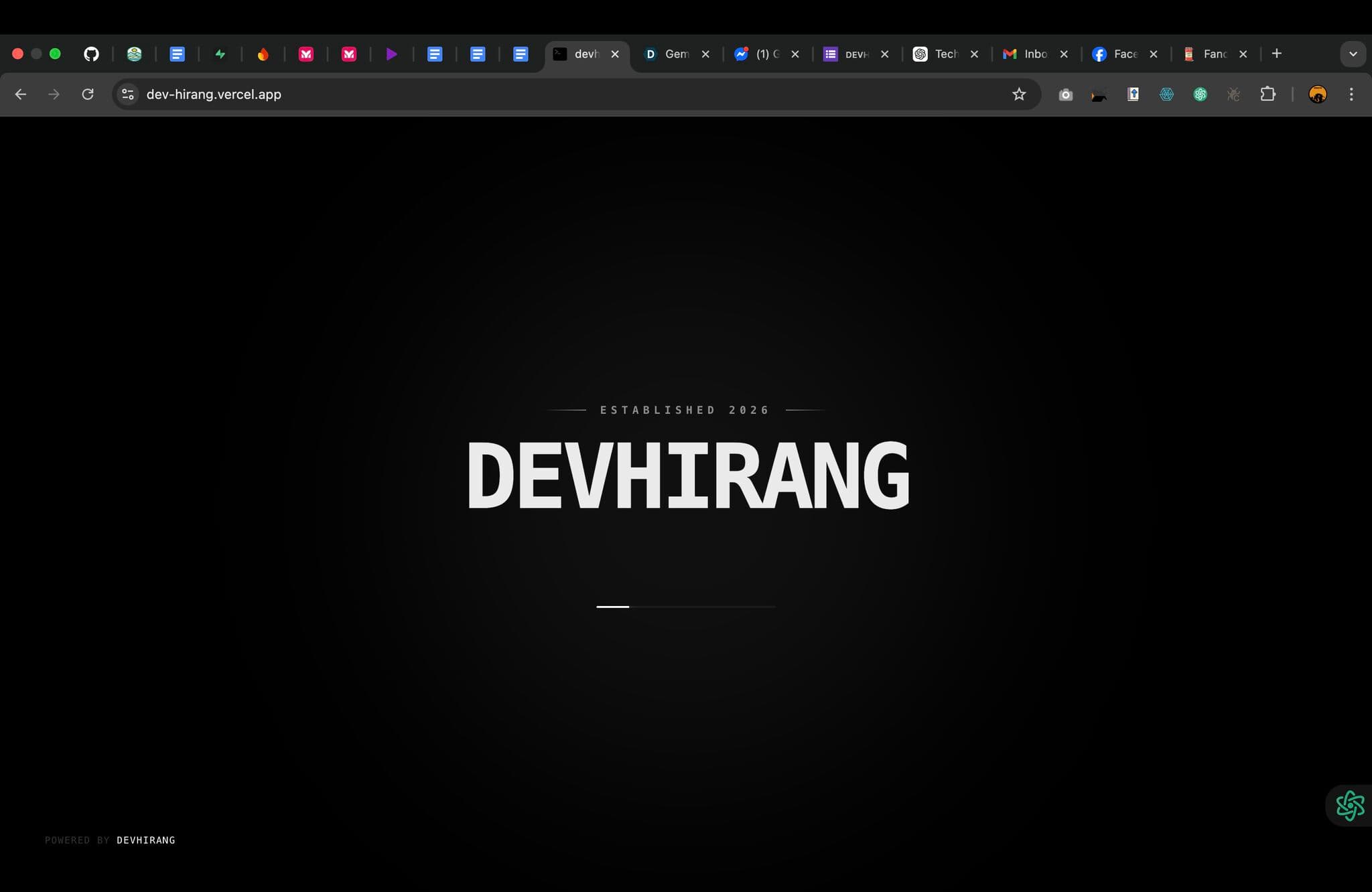Open the Docs tab between landscape and bolt tabs

point(177,54)
